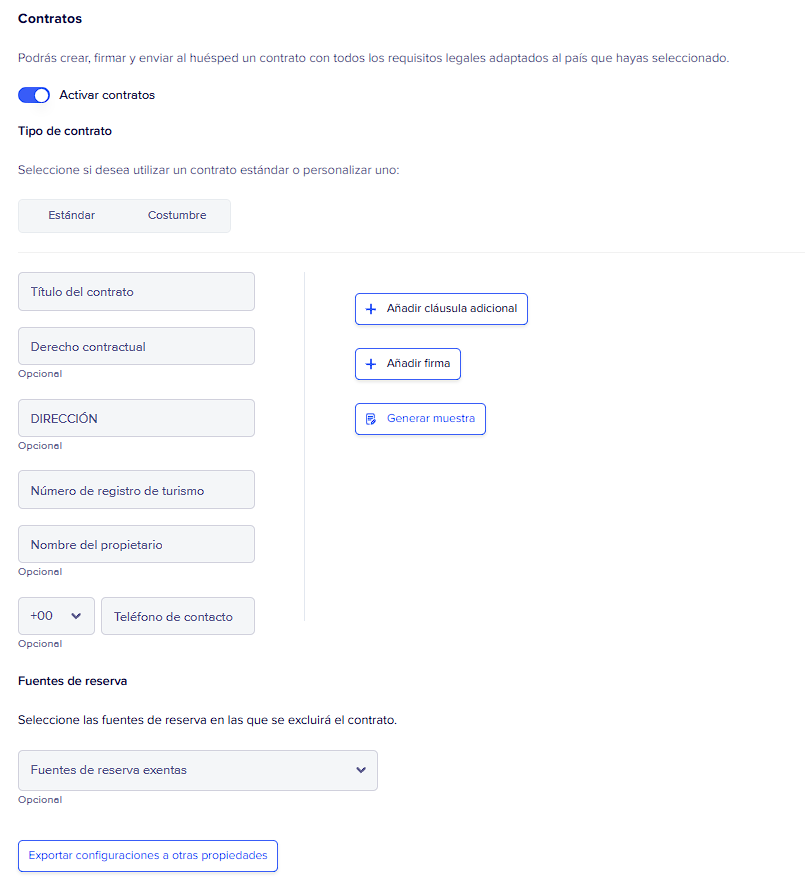Viewport: 805px width, 895px height.
Task: Click the chevron arrow in exempt sources dropdown
Action: click(361, 770)
